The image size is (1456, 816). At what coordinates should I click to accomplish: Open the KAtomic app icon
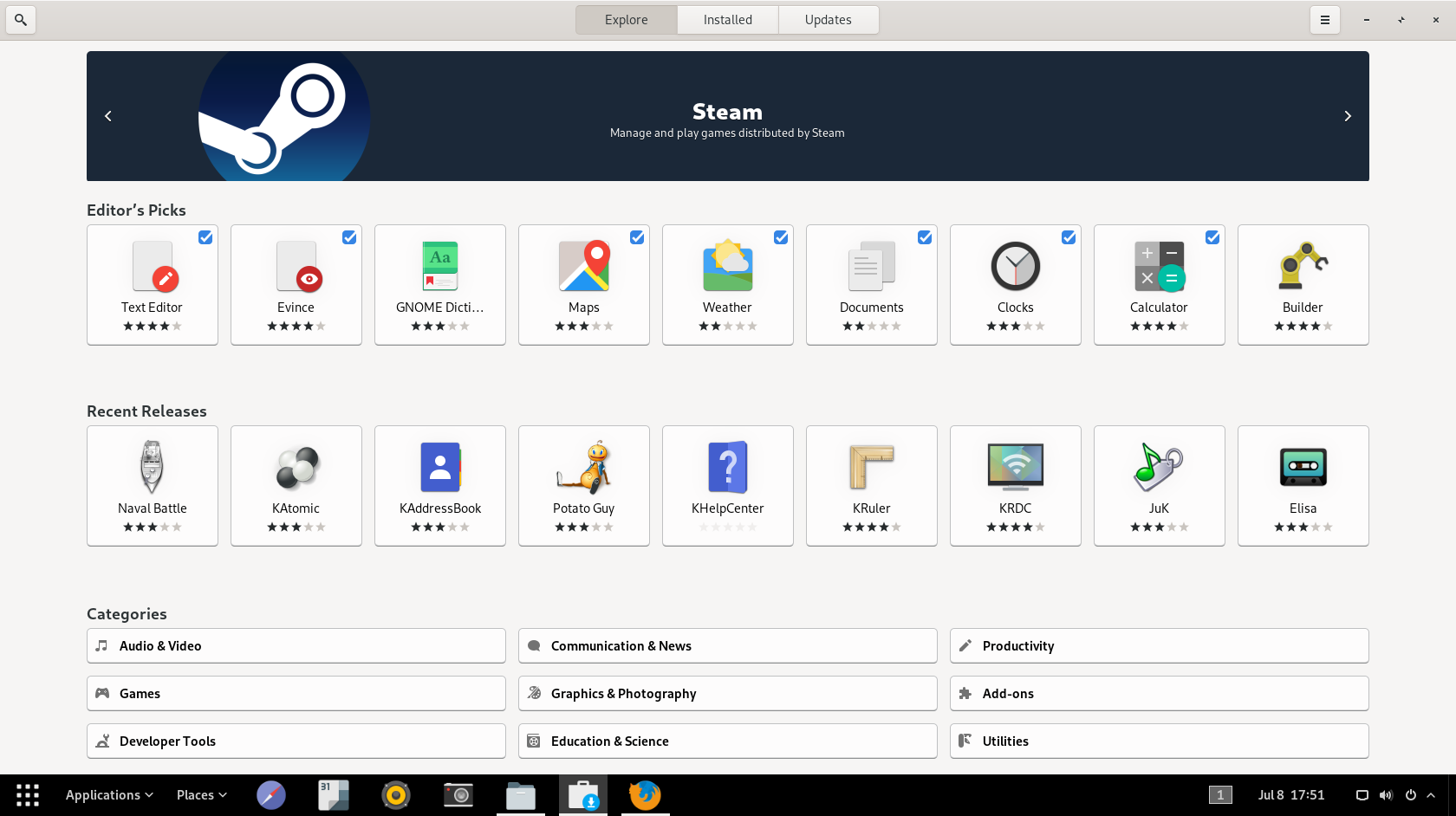296,467
